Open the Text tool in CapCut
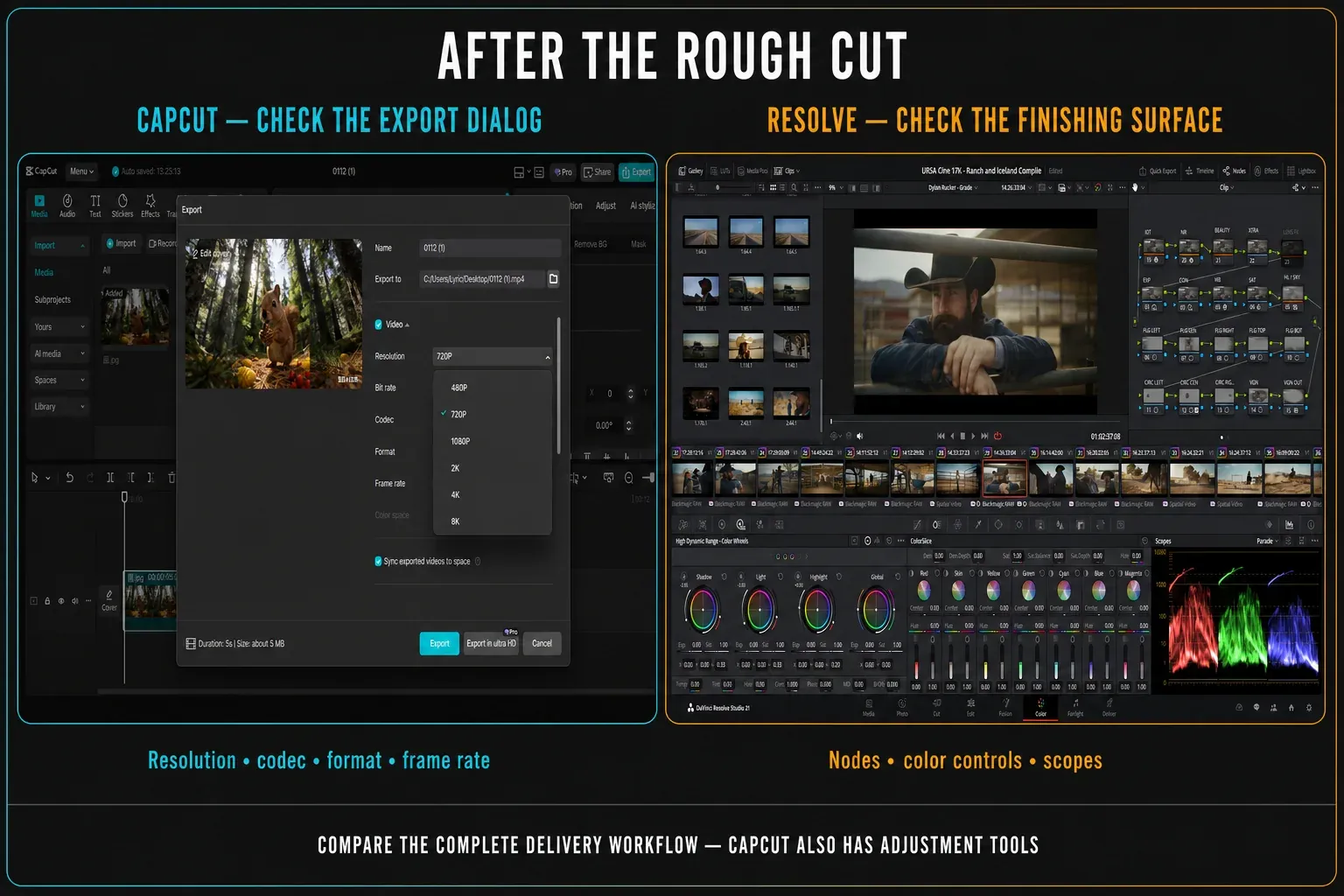 point(95,205)
